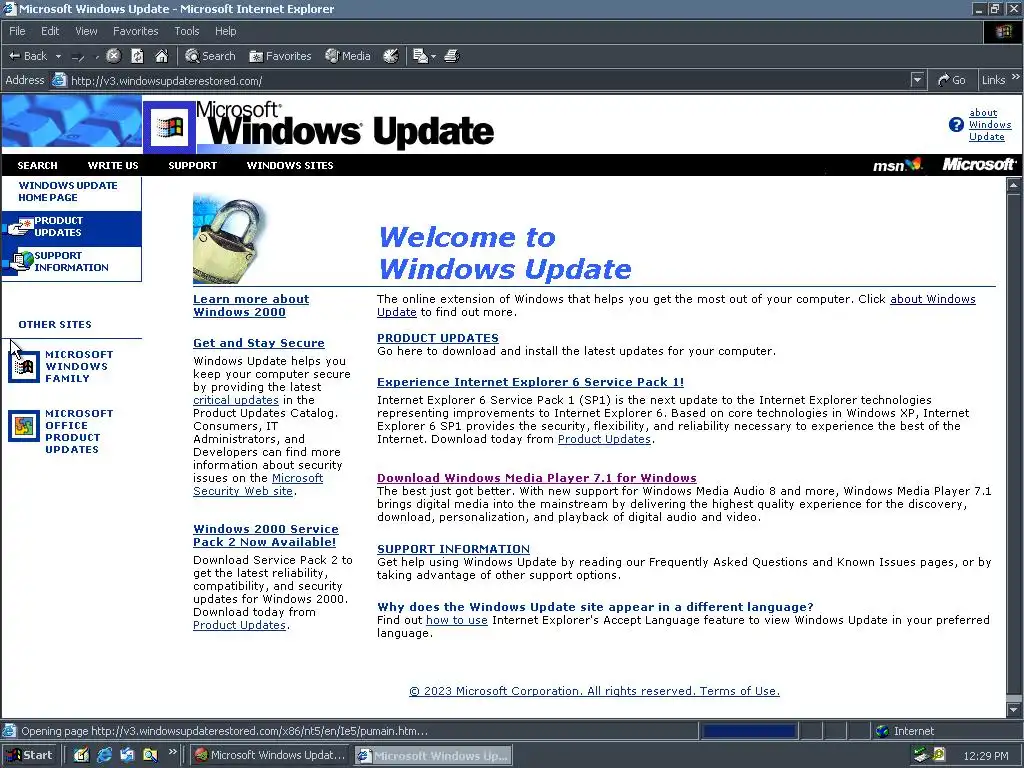Open the Tools menu
This screenshot has height=768, width=1024.
click(186, 31)
